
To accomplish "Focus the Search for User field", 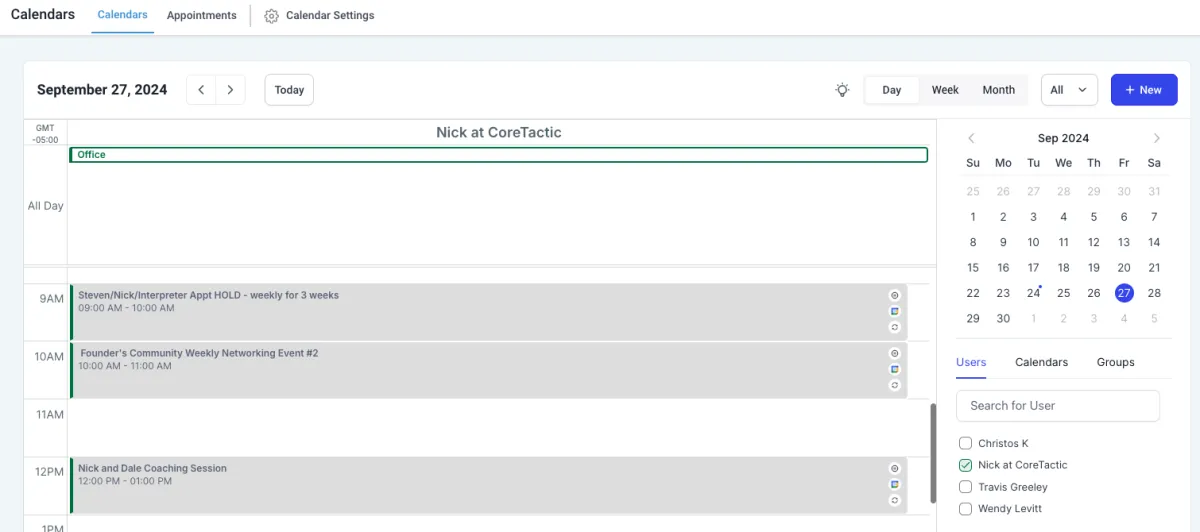I will 1058,405.
